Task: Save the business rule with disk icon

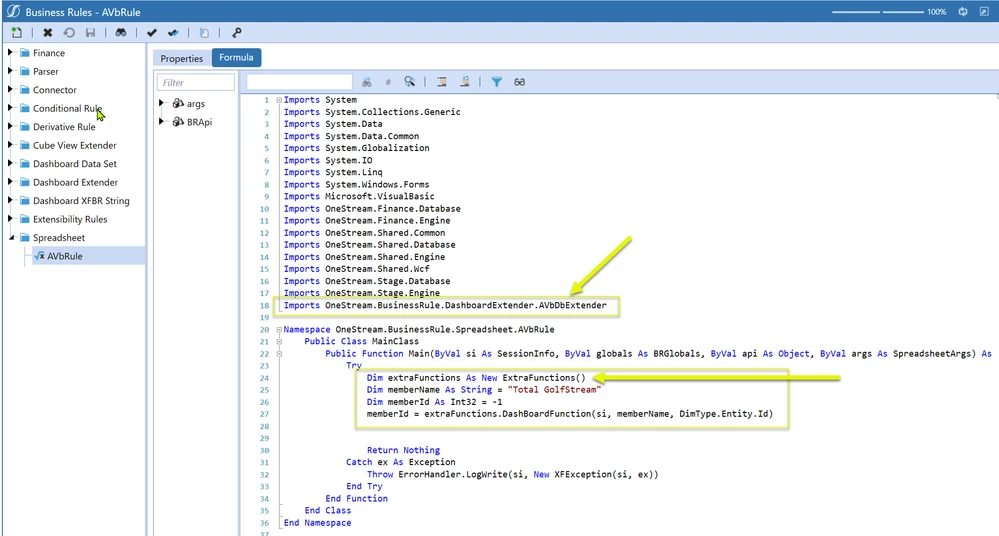Action: (x=90, y=33)
